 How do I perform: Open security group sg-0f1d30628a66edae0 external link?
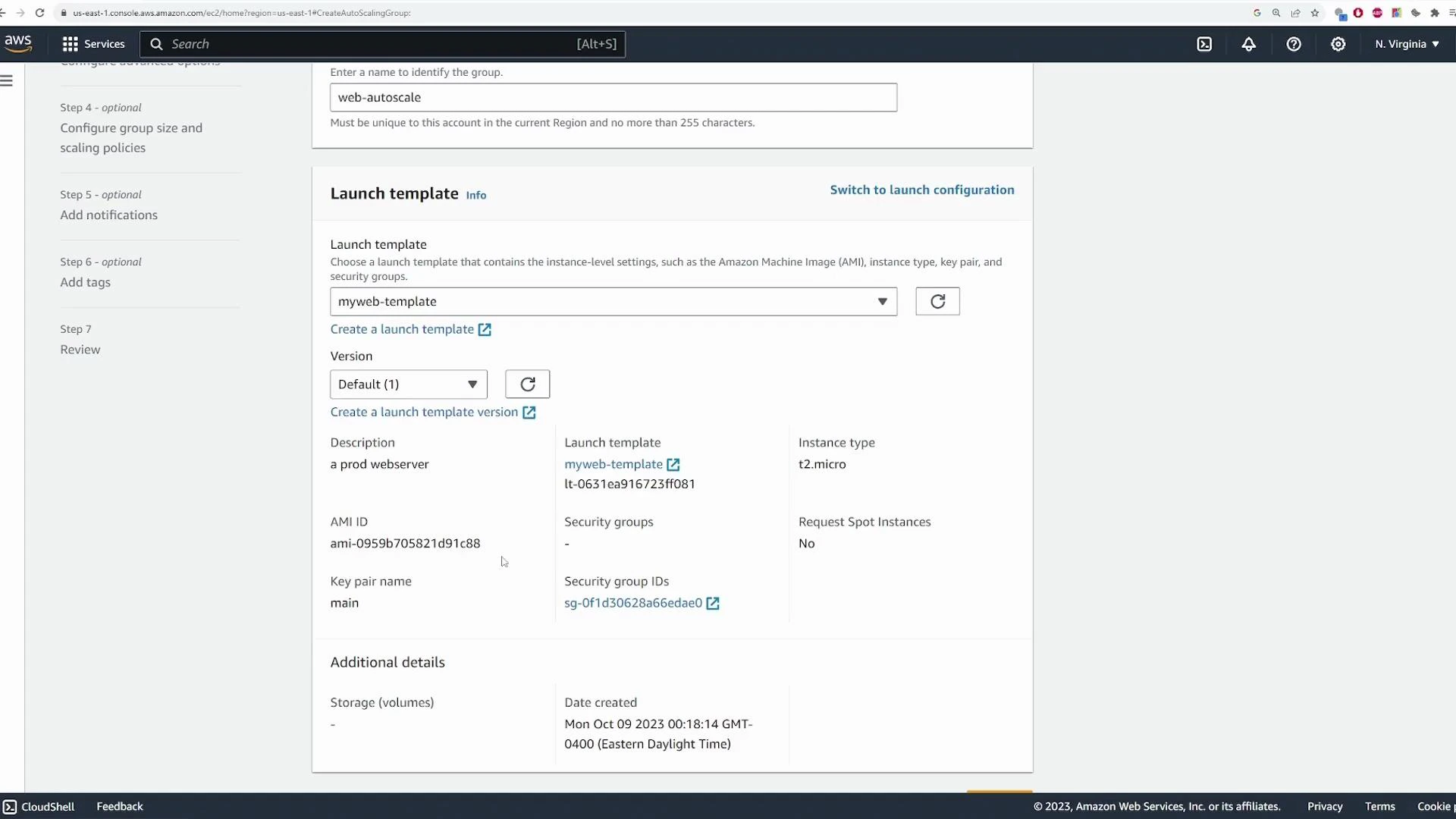tap(711, 604)
